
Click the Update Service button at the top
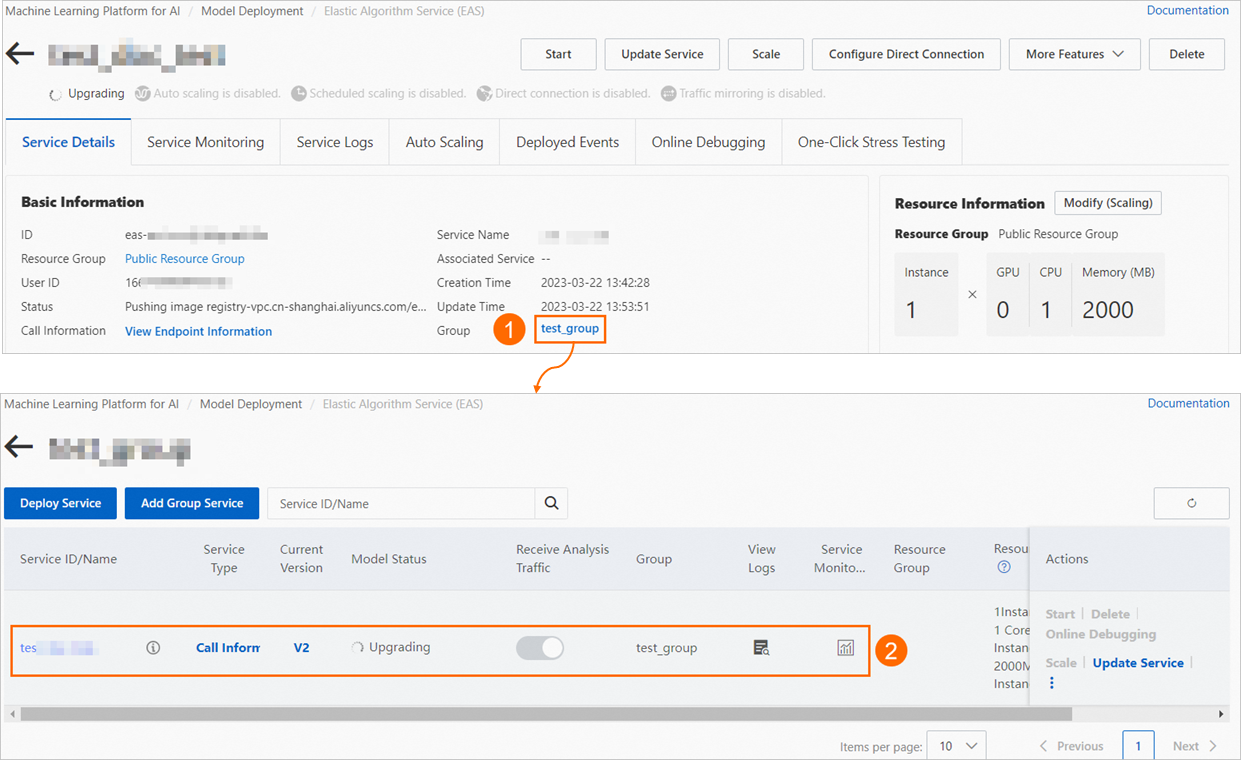[661, 54]
